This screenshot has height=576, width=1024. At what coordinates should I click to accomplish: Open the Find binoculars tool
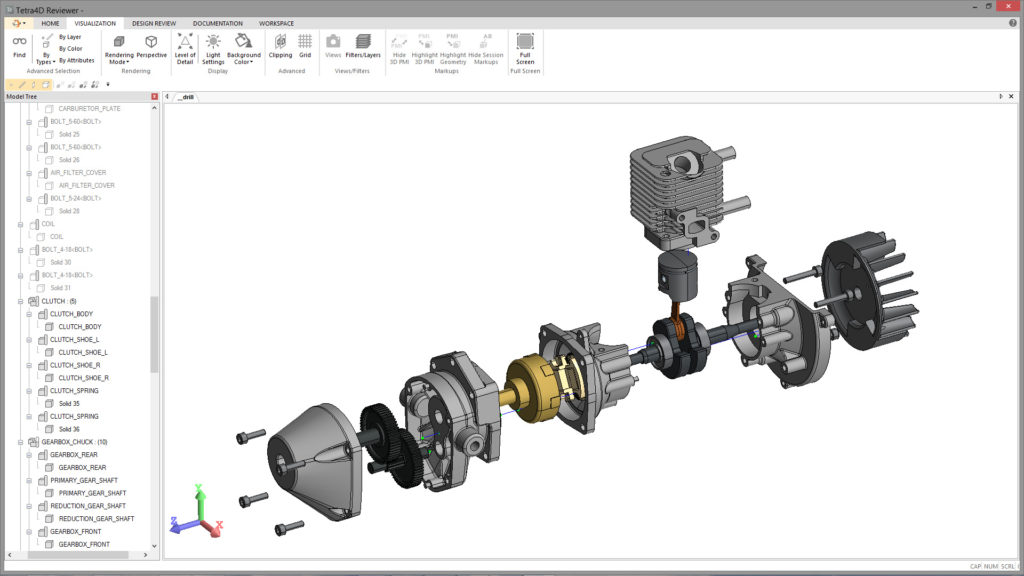point(19,46)
